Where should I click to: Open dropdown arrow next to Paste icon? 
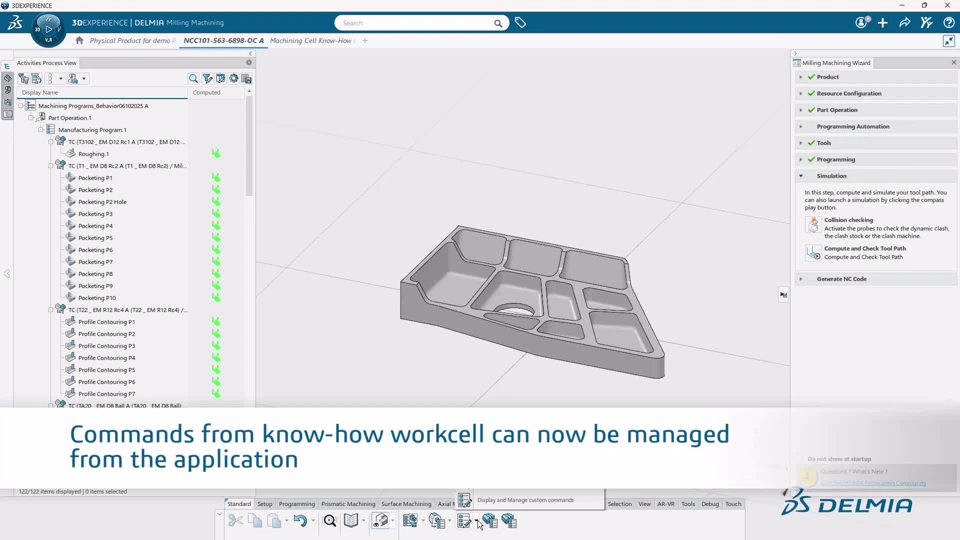287,522
